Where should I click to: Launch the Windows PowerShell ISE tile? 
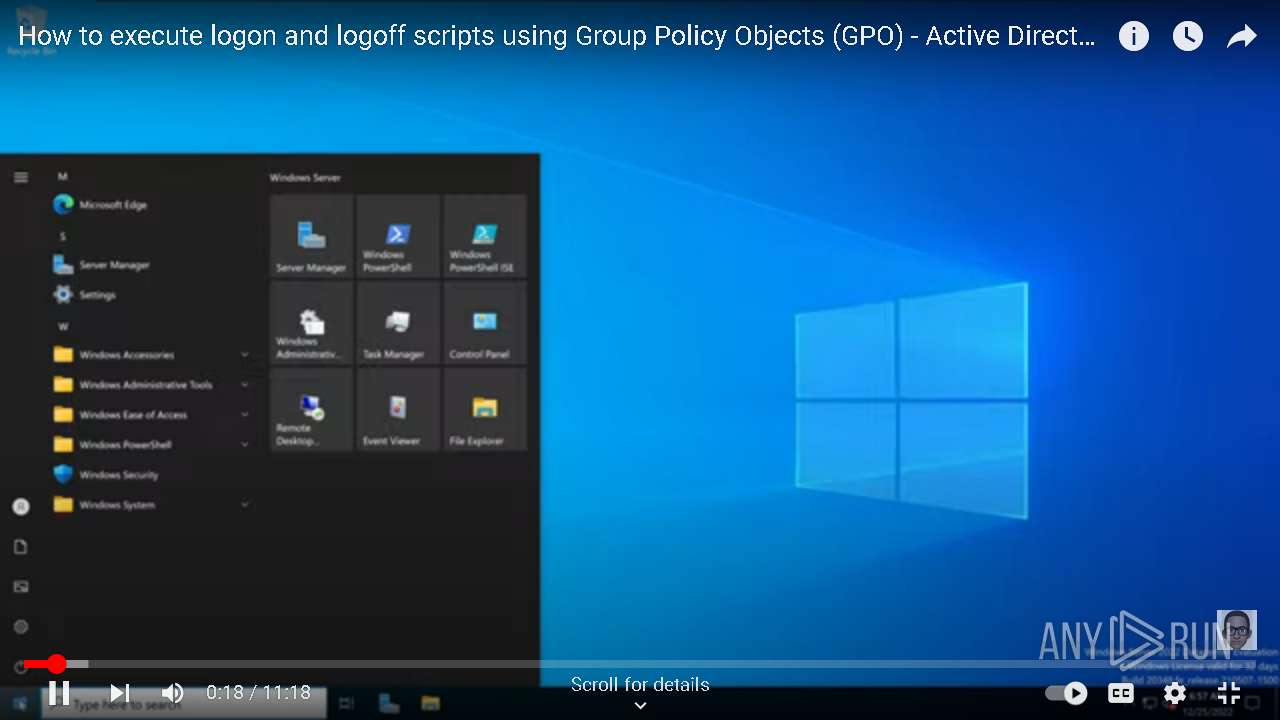pyautogui.click(x=485, y=236)
